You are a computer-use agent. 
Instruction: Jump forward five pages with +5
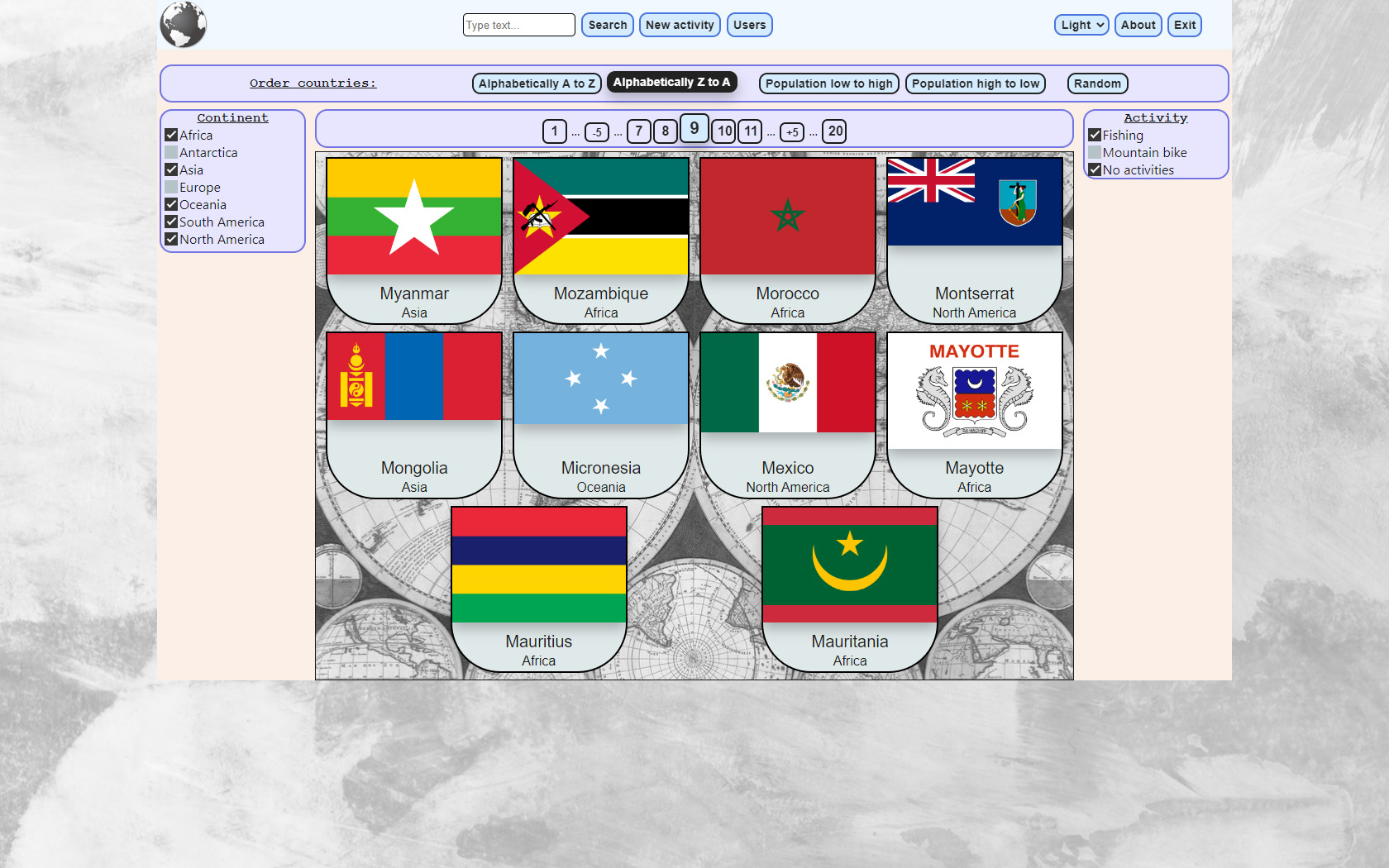(792, 132)
